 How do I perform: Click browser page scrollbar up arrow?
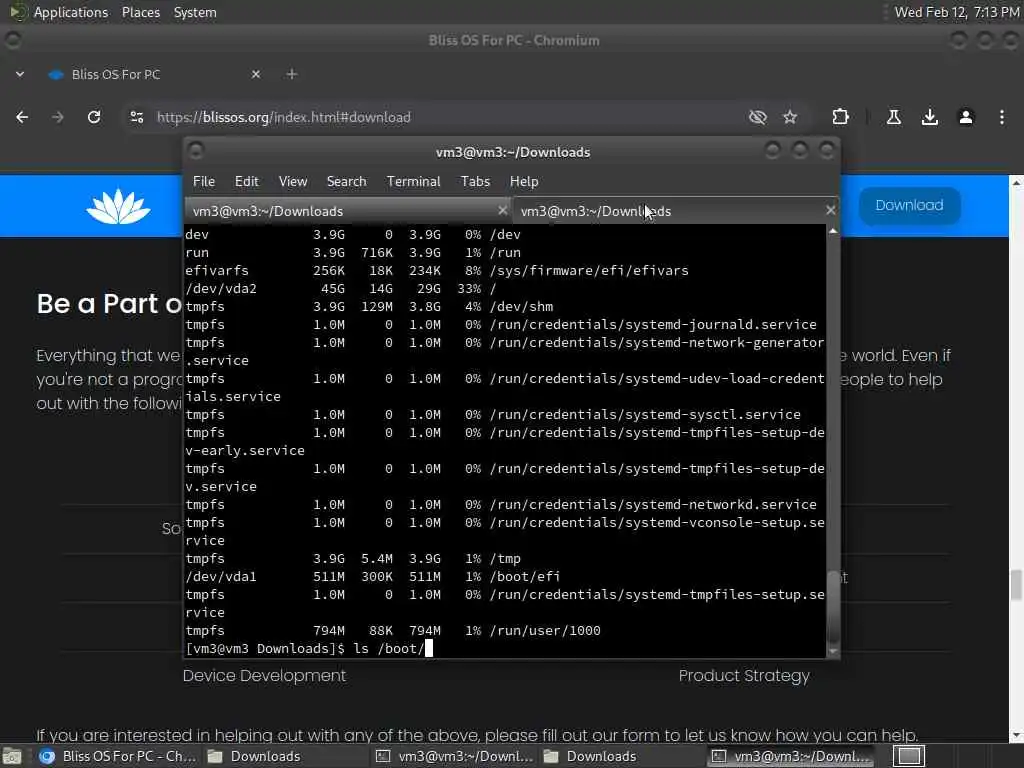1016,183
